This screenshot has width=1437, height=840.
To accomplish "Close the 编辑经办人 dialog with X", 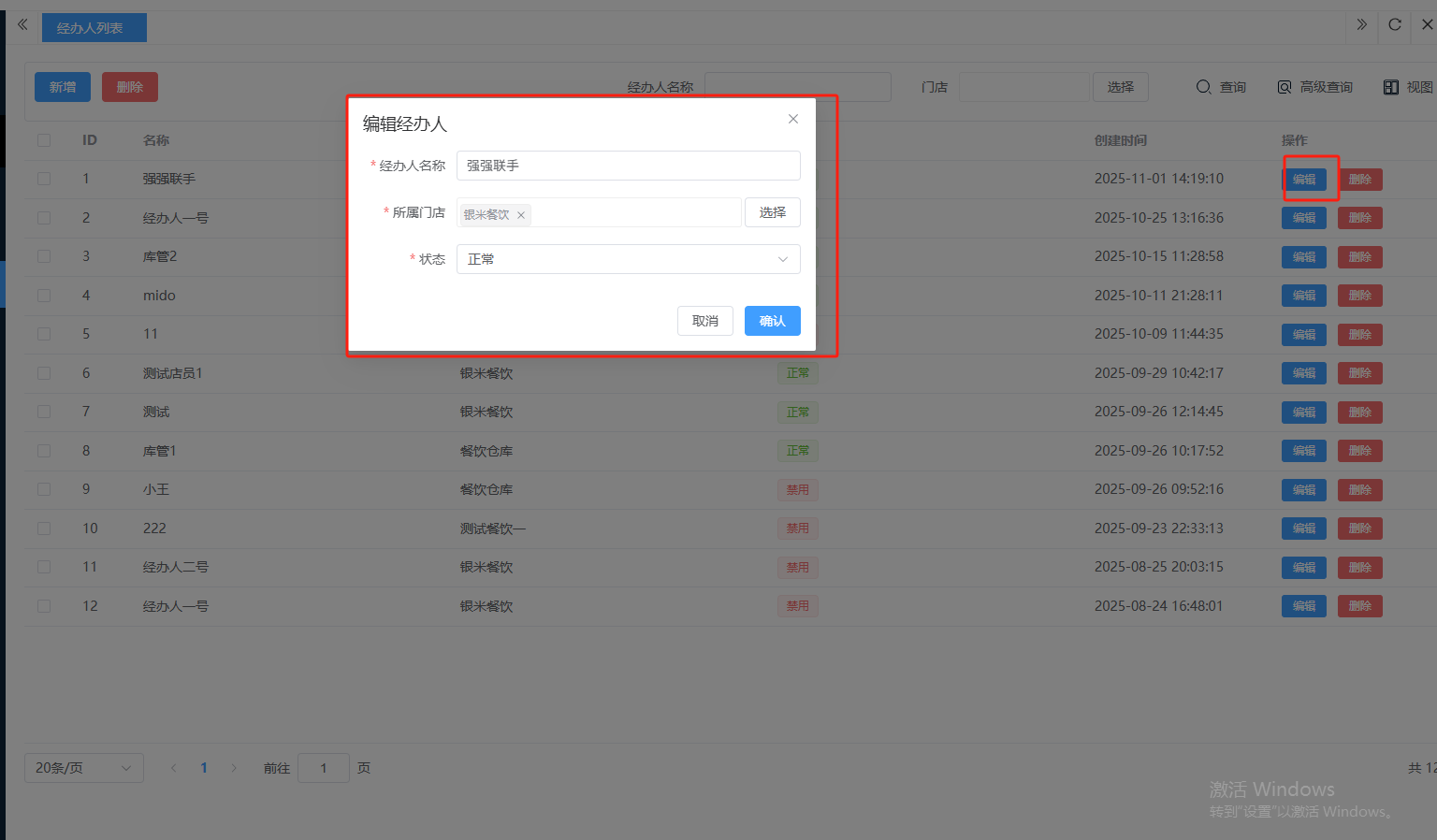I will [792, 119].
